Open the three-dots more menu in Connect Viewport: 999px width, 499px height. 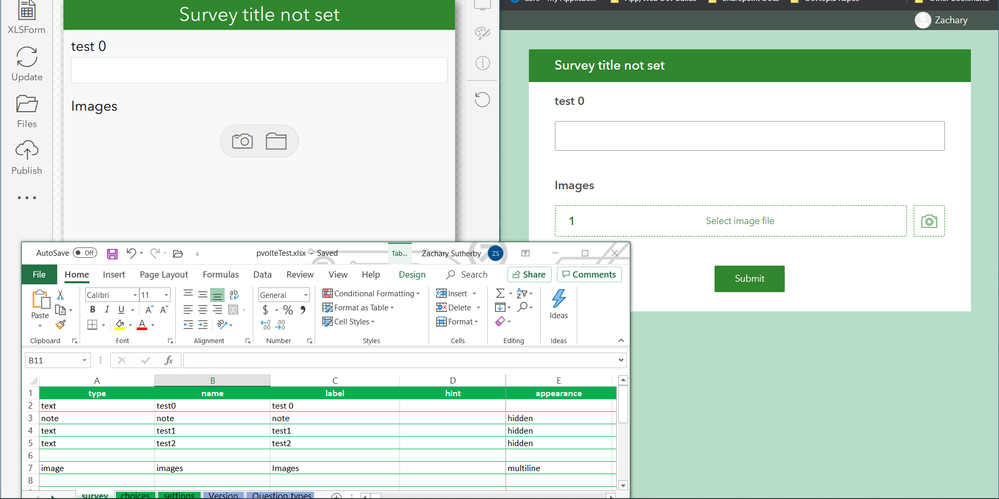point(27,198)
